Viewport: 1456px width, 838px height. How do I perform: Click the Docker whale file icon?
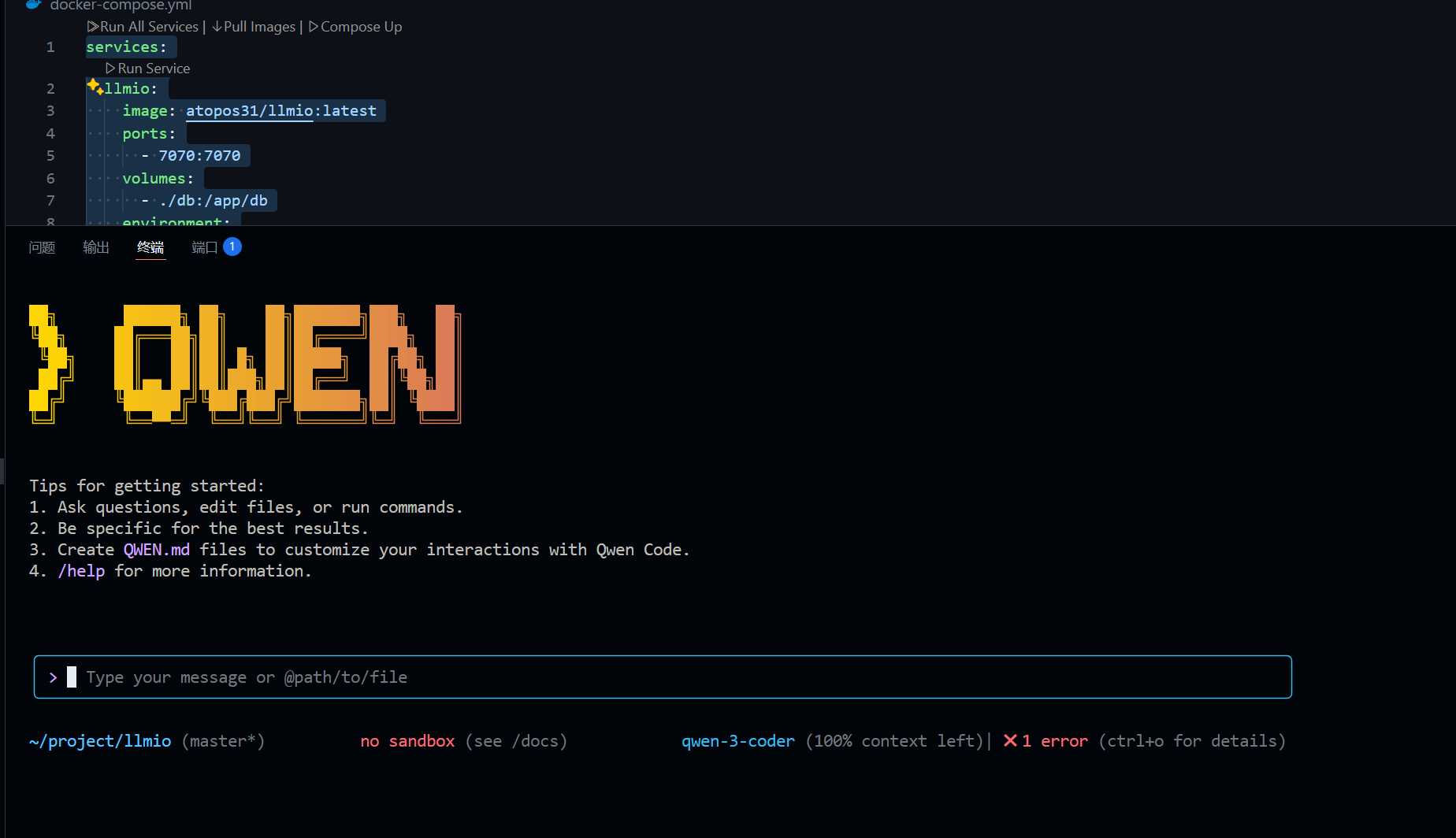33,5
